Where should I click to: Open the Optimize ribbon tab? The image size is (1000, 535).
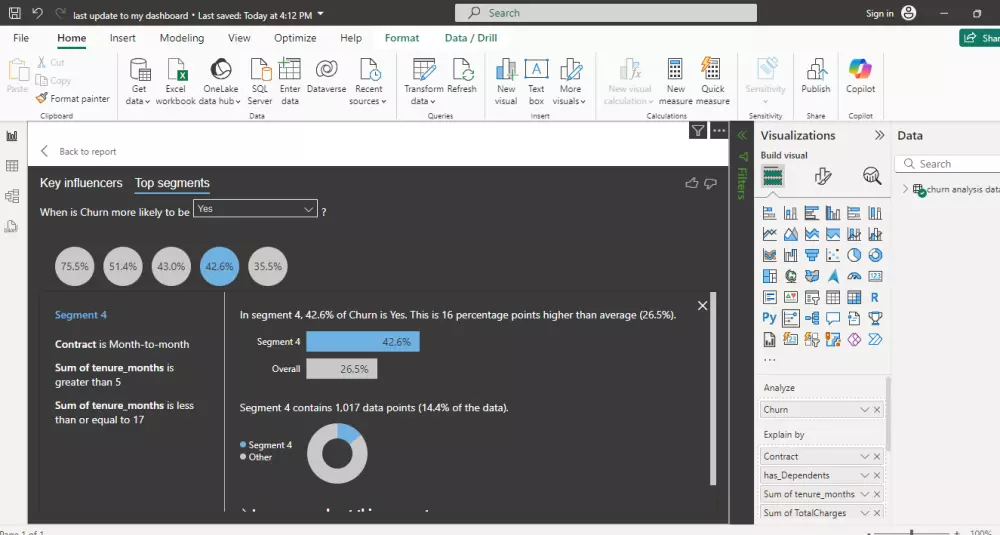point(295,38)
